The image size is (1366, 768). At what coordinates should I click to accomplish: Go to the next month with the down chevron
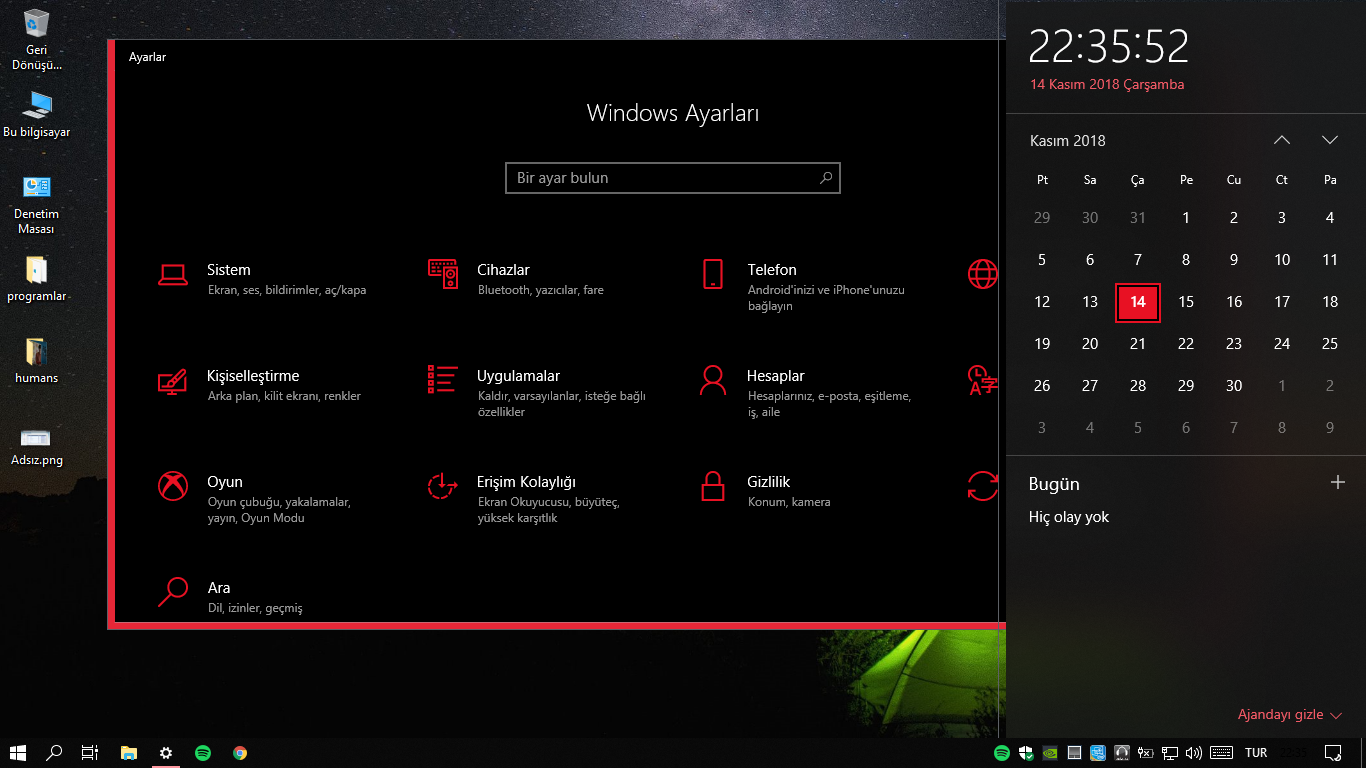pyautogui.click(x=1330, y=140)
